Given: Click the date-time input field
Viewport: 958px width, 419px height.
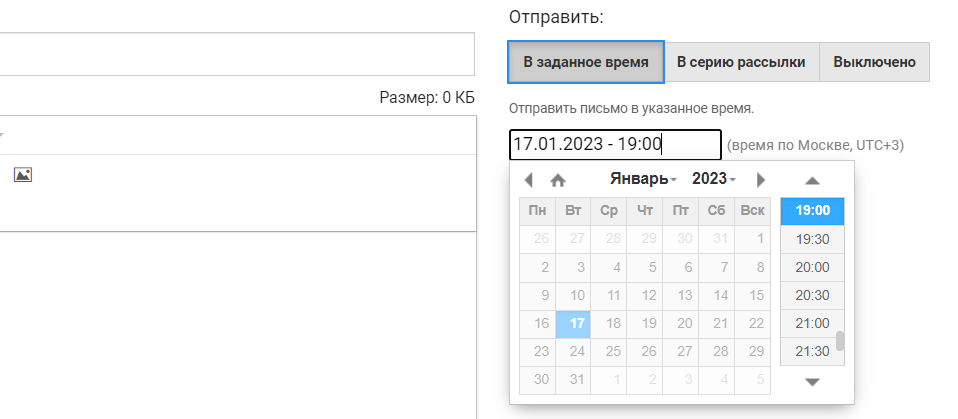Looking at the screenshot, I should click(614, 144).
